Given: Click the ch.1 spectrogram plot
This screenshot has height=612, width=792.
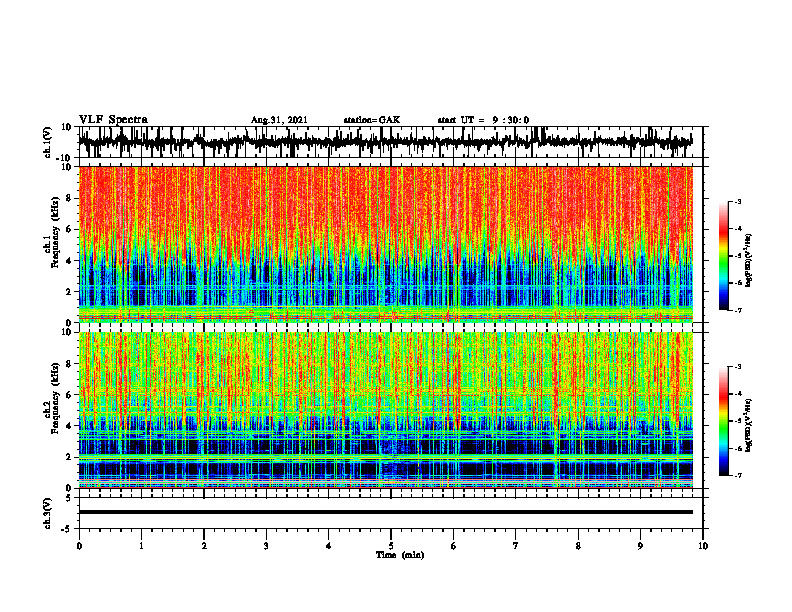Looking at the screenshot, I should (x=385, y=244).
